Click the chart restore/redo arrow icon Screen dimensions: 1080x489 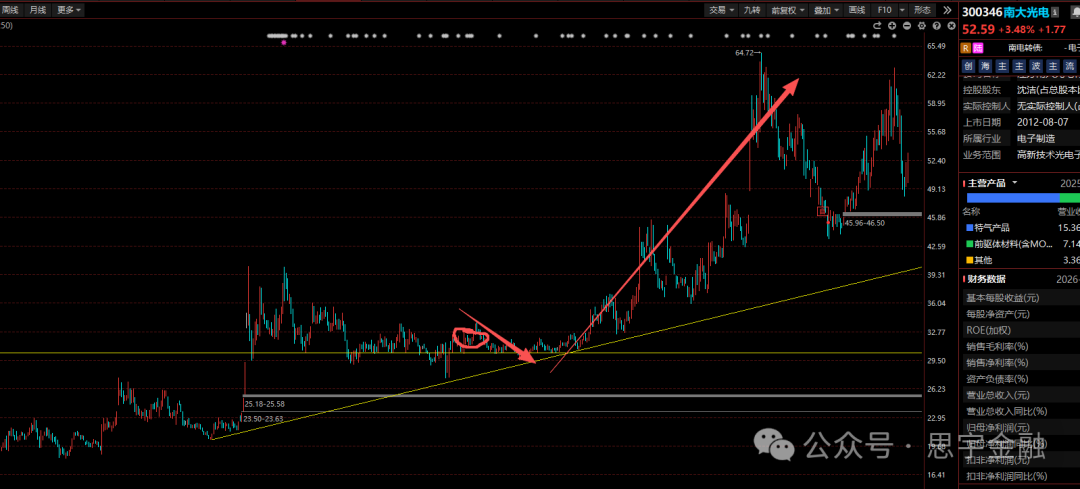877,25
